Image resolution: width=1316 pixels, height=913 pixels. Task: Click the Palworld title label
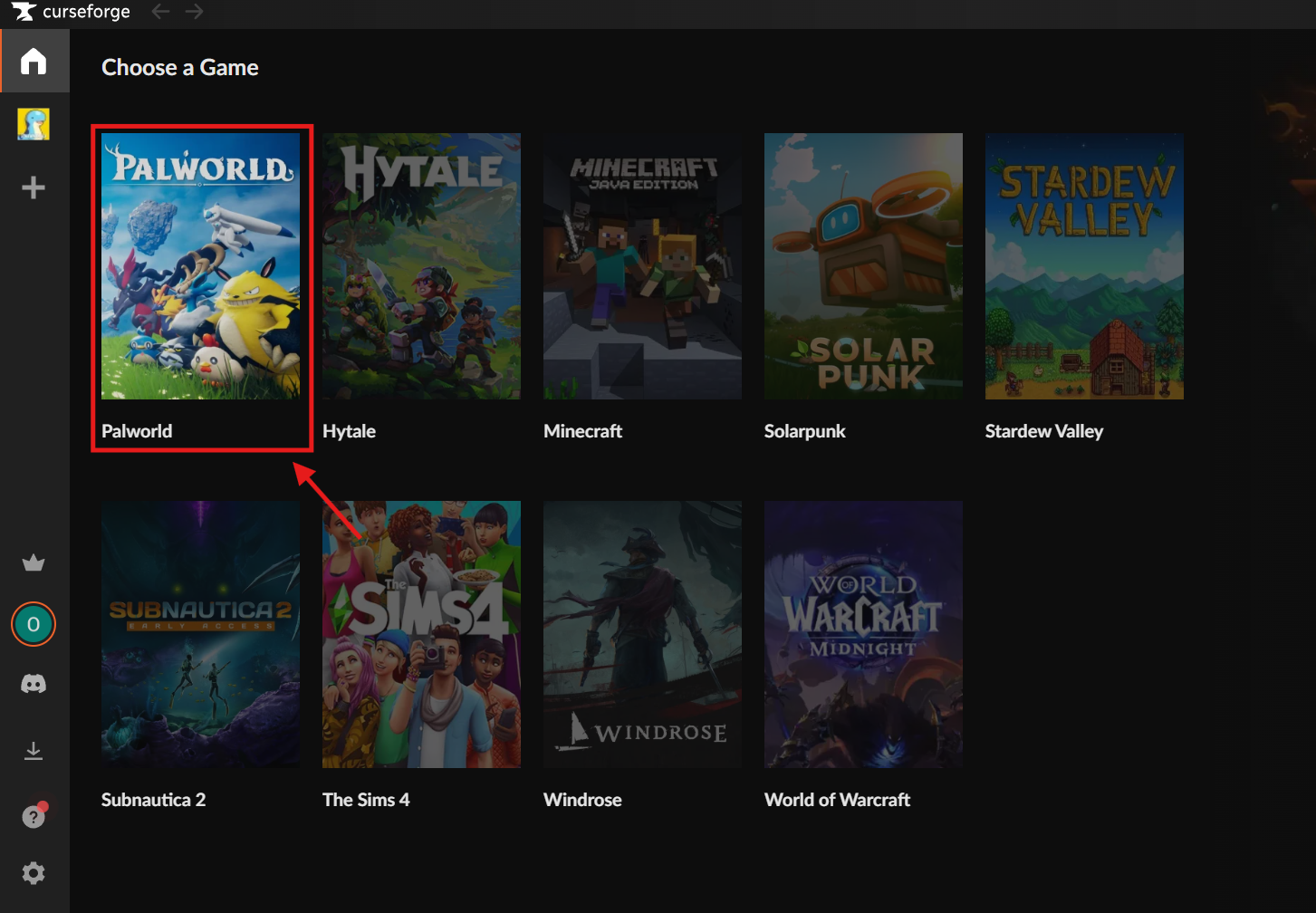(x=137, y=431)
